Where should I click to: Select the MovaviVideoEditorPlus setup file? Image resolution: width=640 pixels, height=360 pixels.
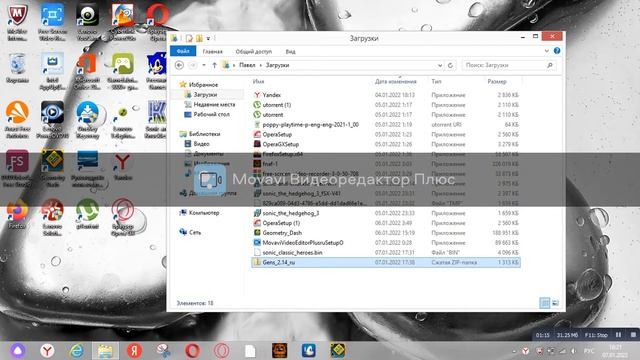pos(386,242)
